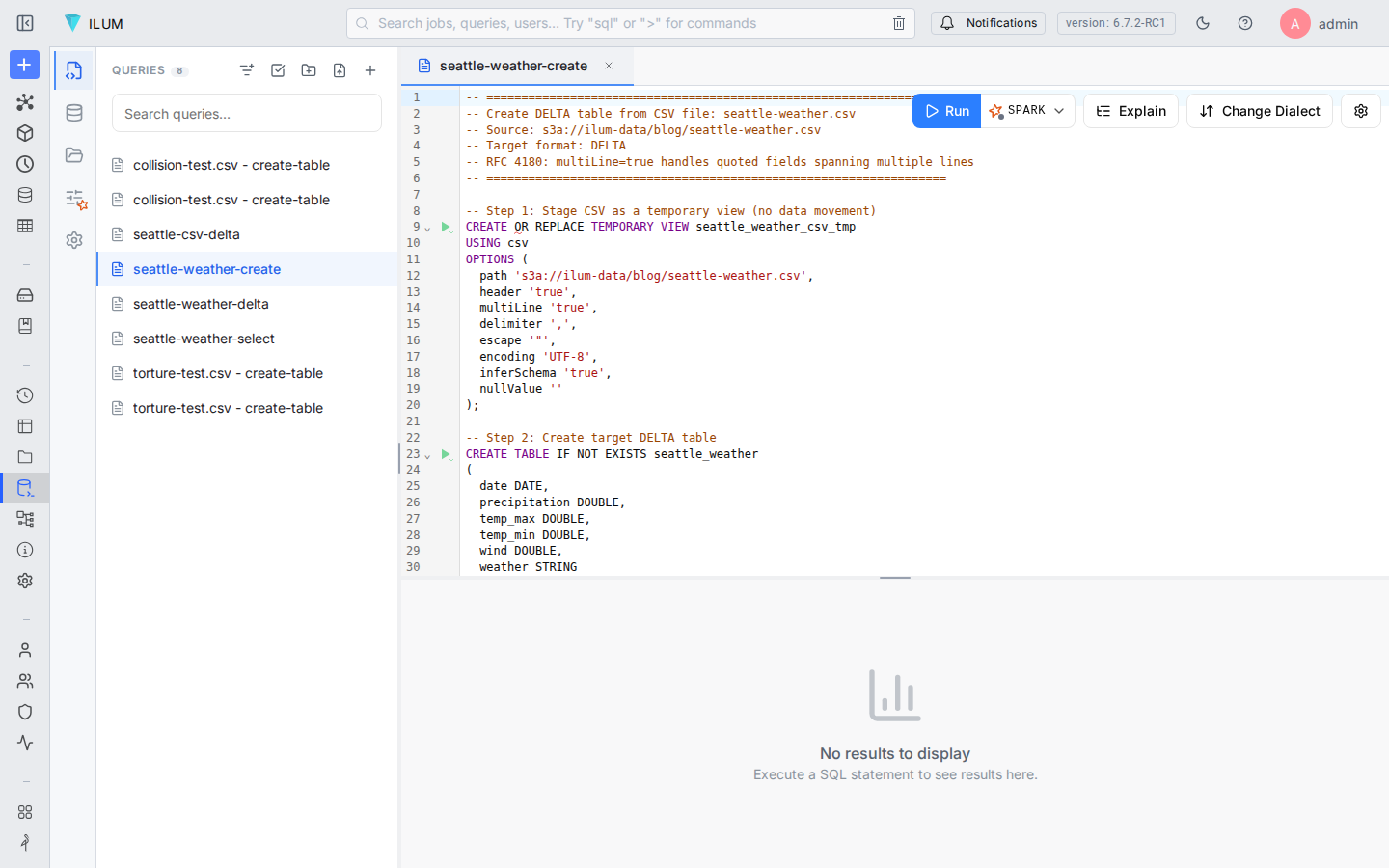This screenshot has width=1389, height=868.
Task: Close the seattle-weather-create tab
Action: (x=609, y=66)
